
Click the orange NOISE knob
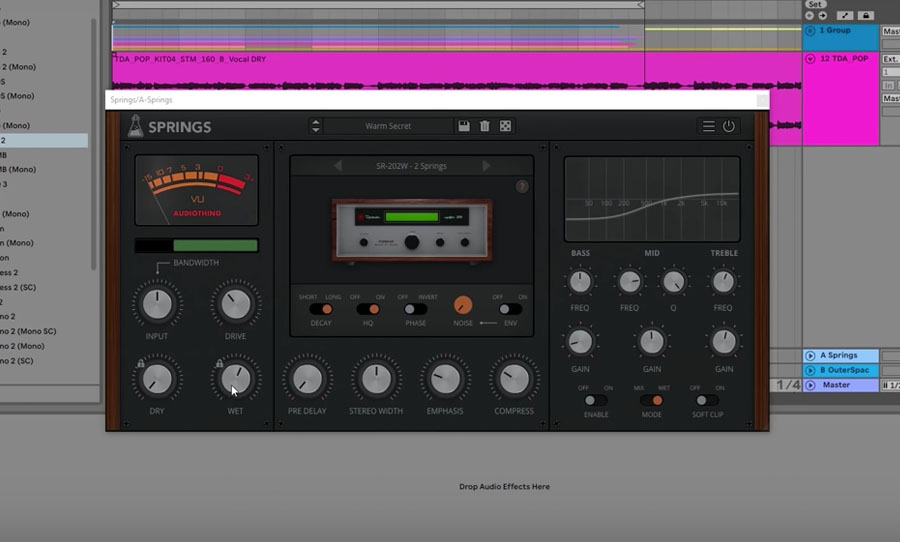pyautogui.click(x=463, y=305)
